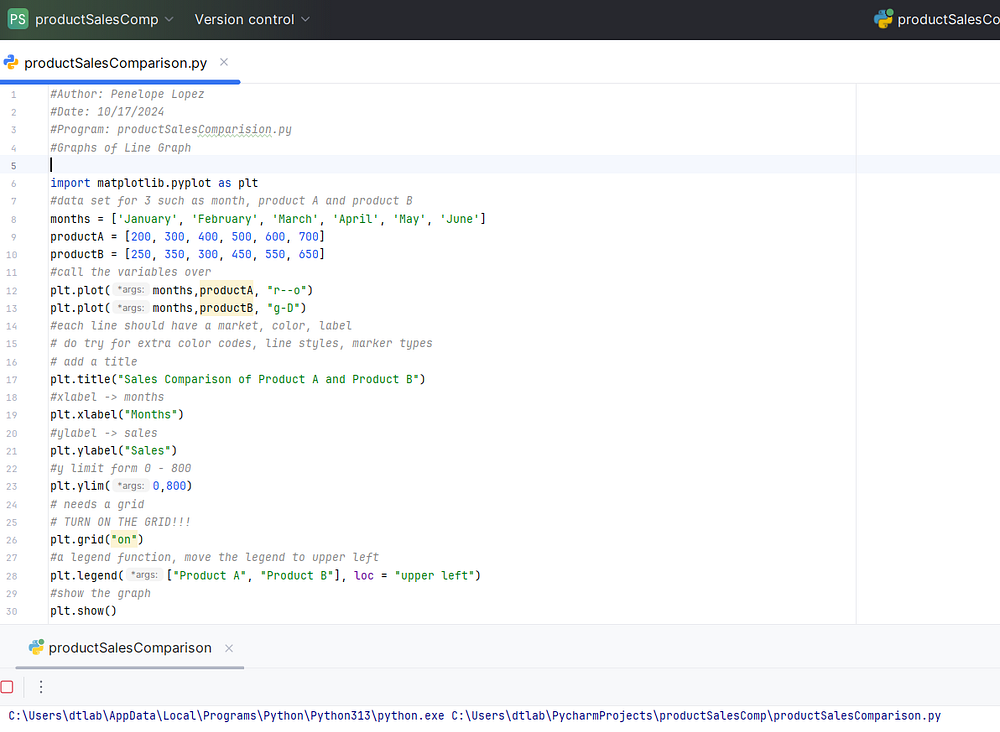Click value 700 in productA list
The image size is (1000, 732).
click(309, 237)
